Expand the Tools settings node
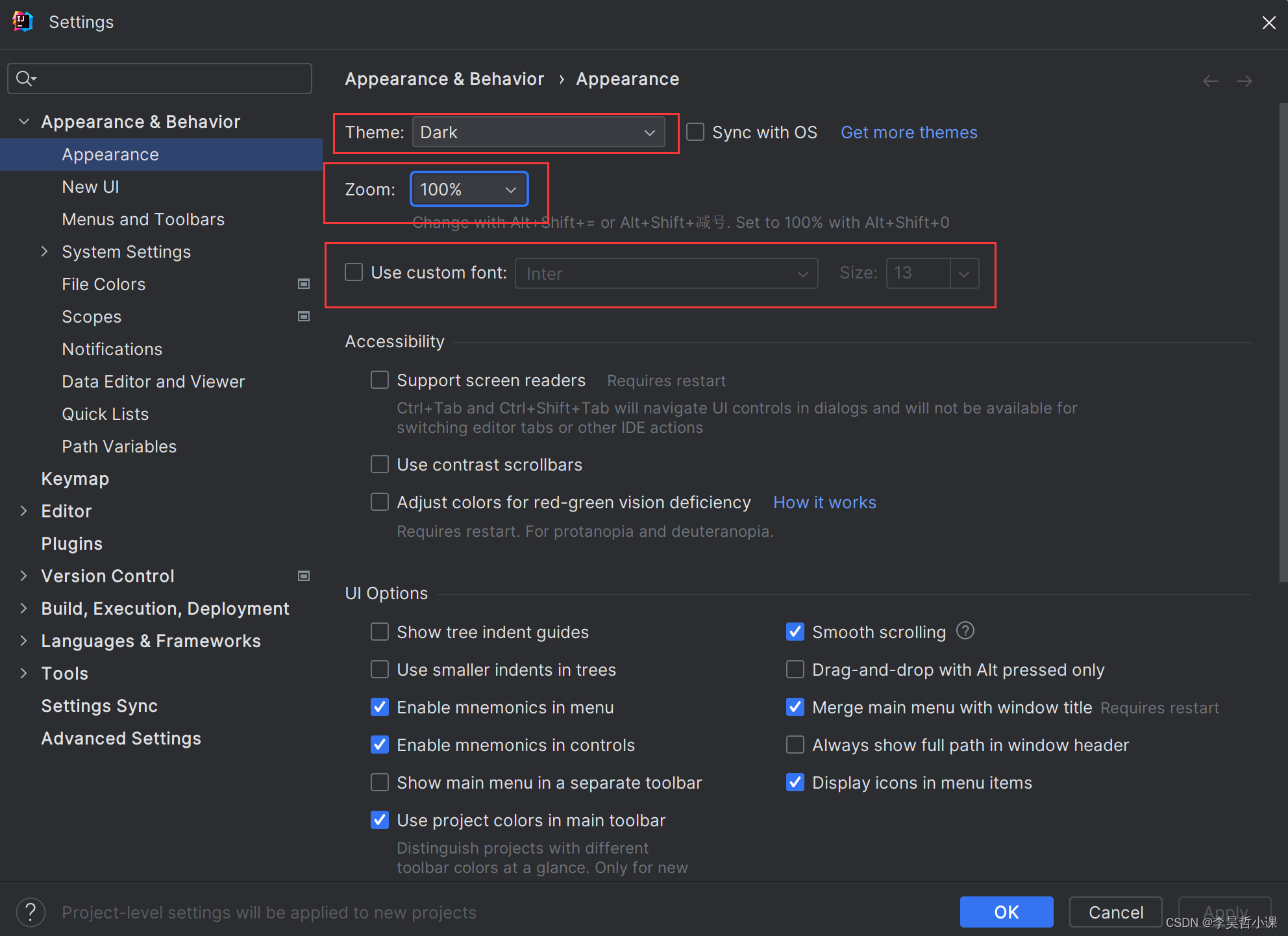This screenshot has height=936, width=1288. click(24, 673)
